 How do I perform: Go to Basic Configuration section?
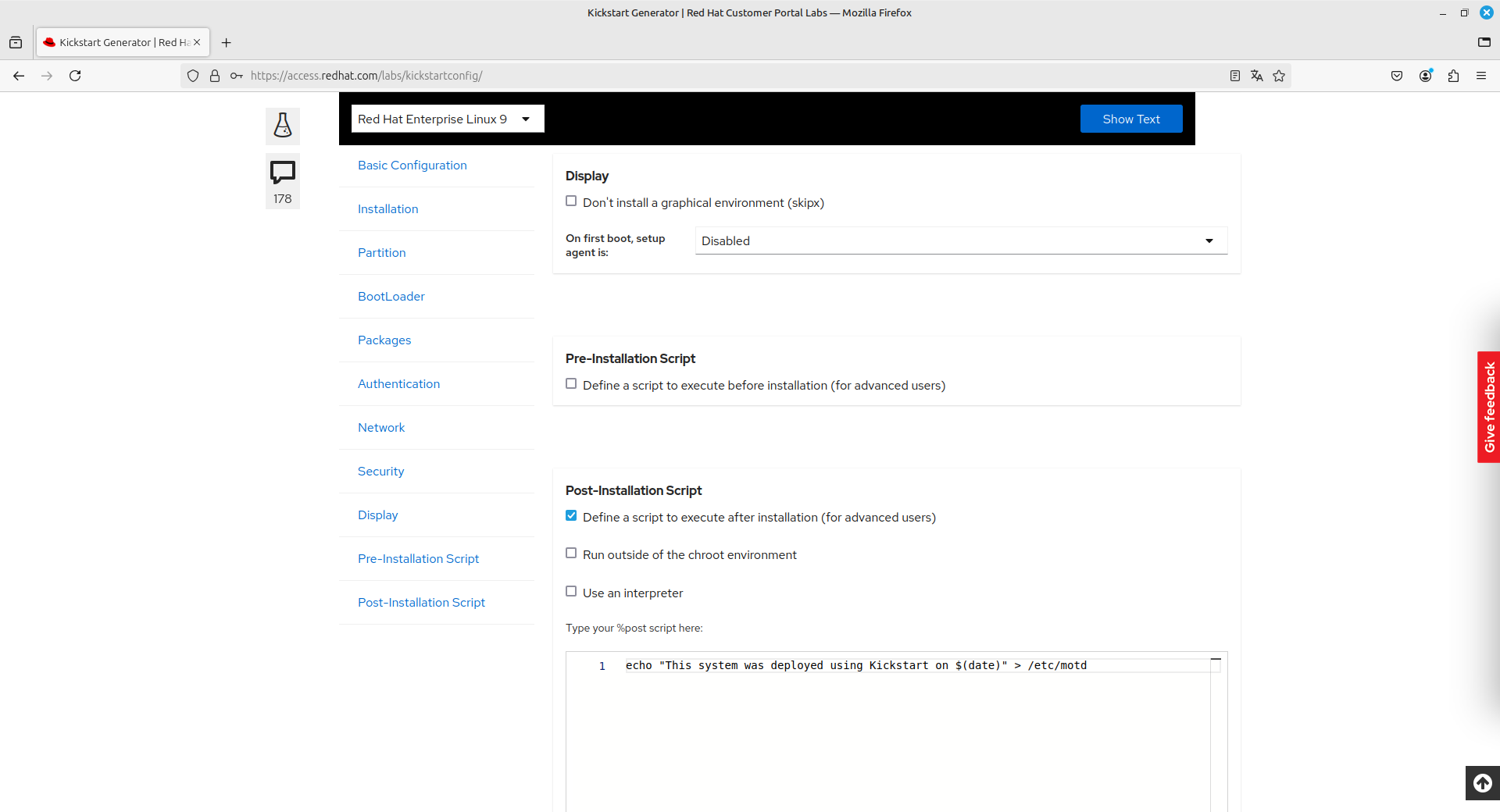click(x=412, y=166)
